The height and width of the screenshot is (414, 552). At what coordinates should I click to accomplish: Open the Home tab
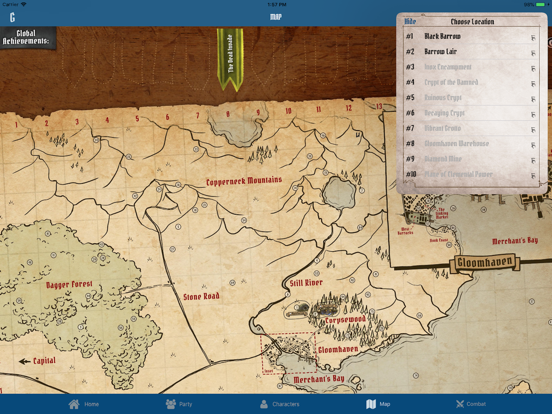coord(84,404)
